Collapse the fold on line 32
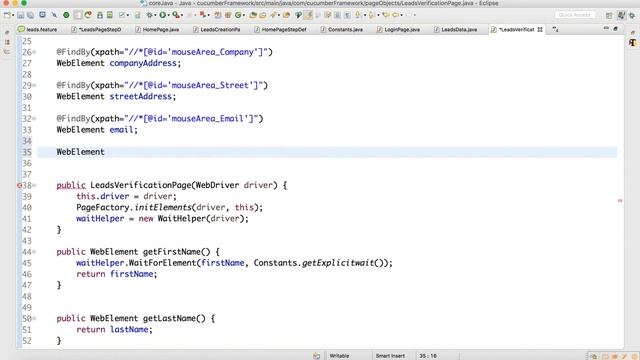This screenshot has height=360, width=640. coord(34,119)
